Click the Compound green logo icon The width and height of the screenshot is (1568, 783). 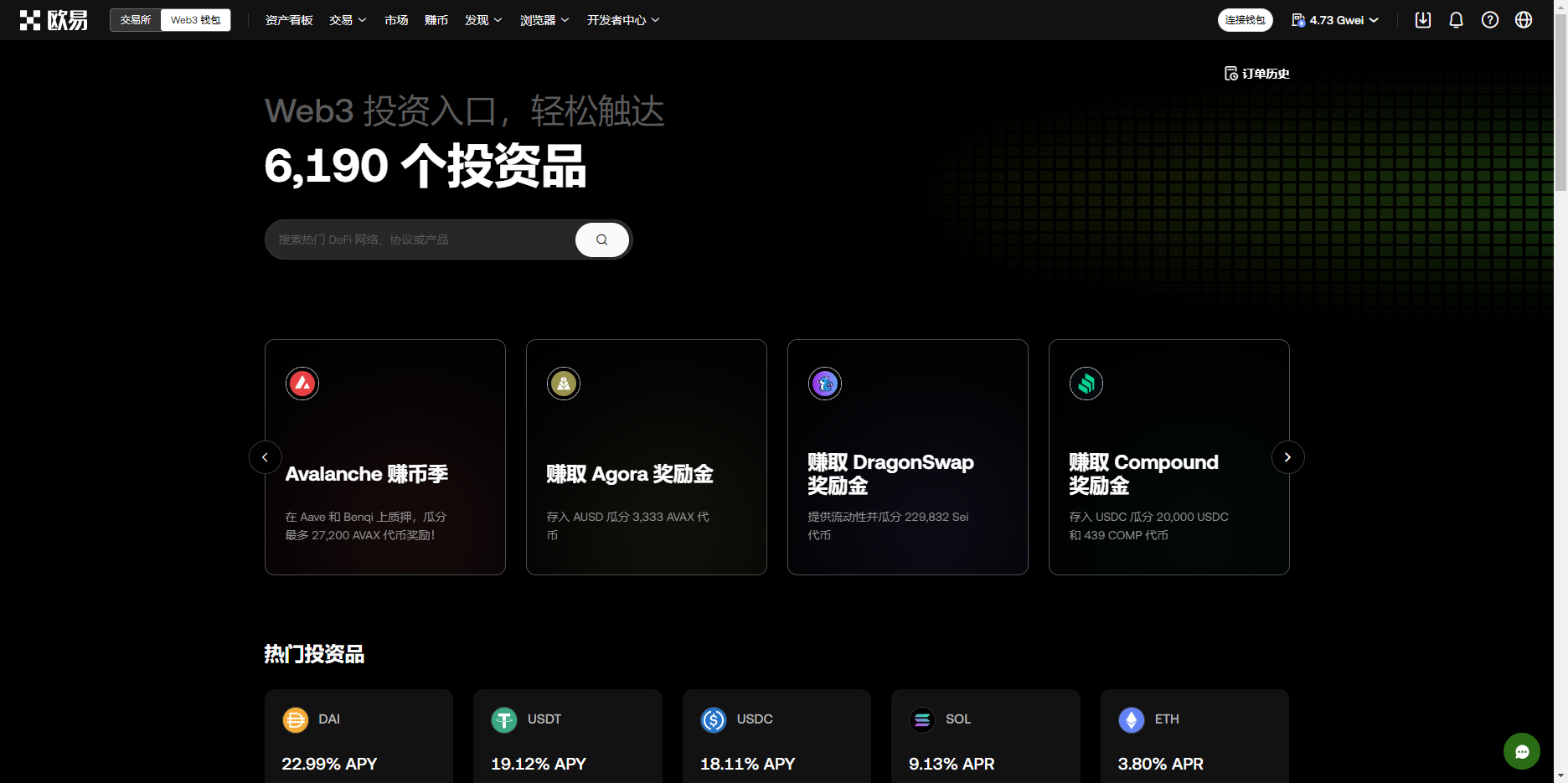tap(1086, 384)
